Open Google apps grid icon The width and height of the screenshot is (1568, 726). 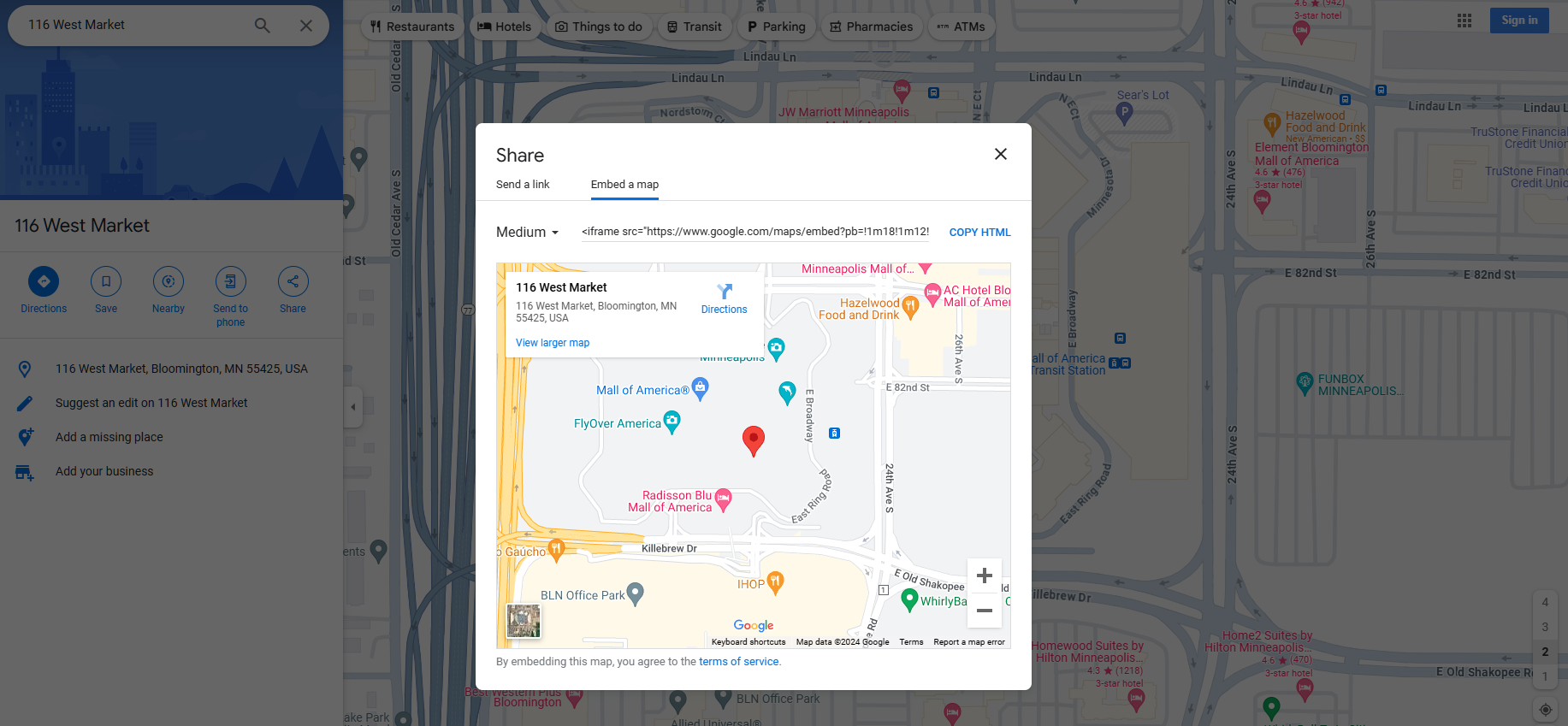point(1464,21)
